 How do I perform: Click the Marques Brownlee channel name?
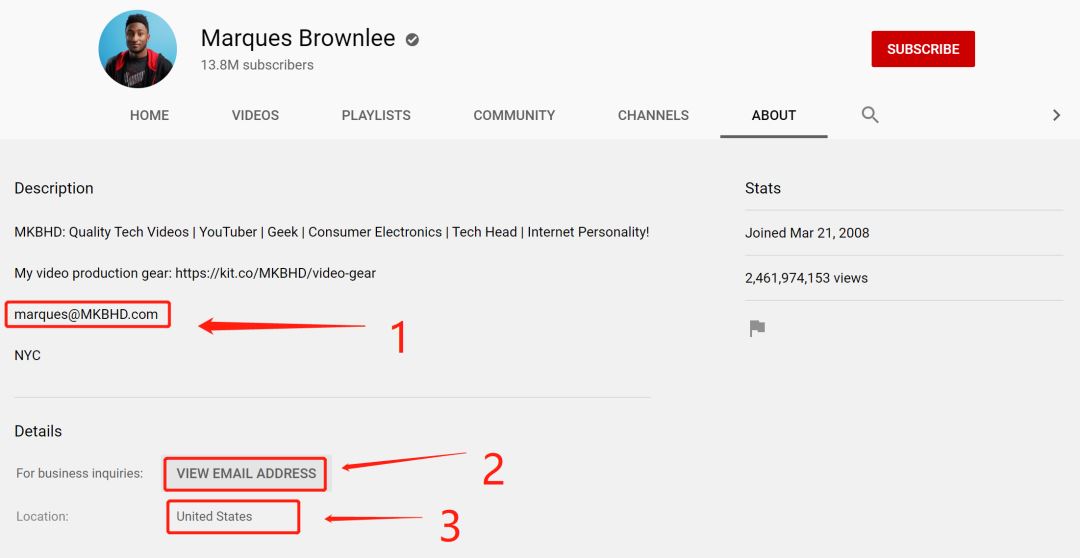pyautogui.click(x=298, y=38)
